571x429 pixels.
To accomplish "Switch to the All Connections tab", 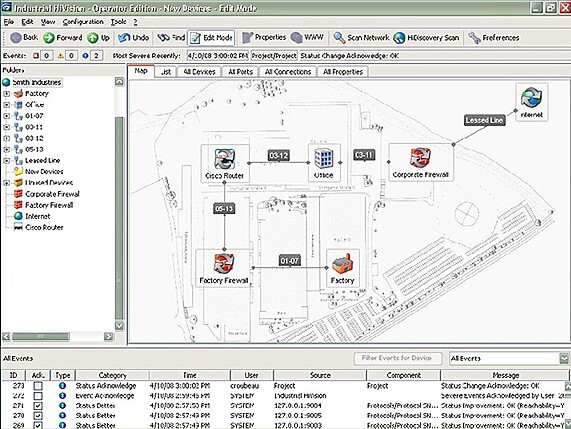I will 288,72.
